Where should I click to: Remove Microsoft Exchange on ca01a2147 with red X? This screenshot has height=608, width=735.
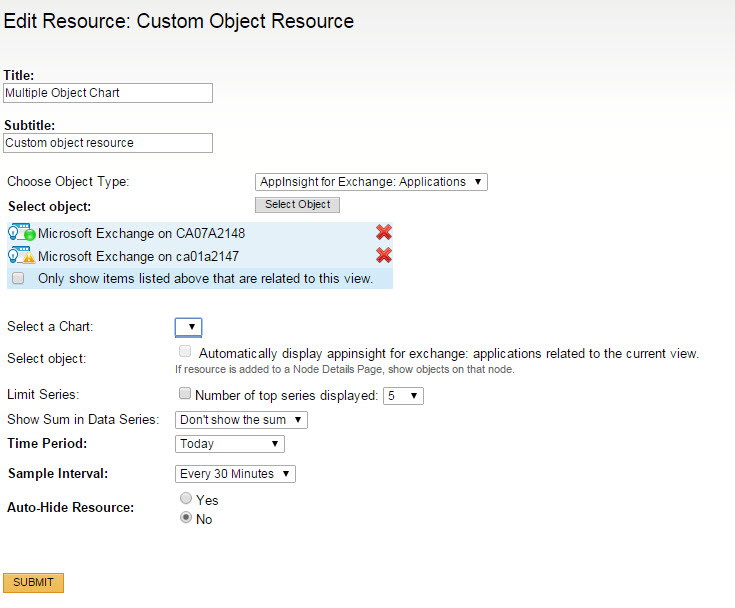point(384,255)
